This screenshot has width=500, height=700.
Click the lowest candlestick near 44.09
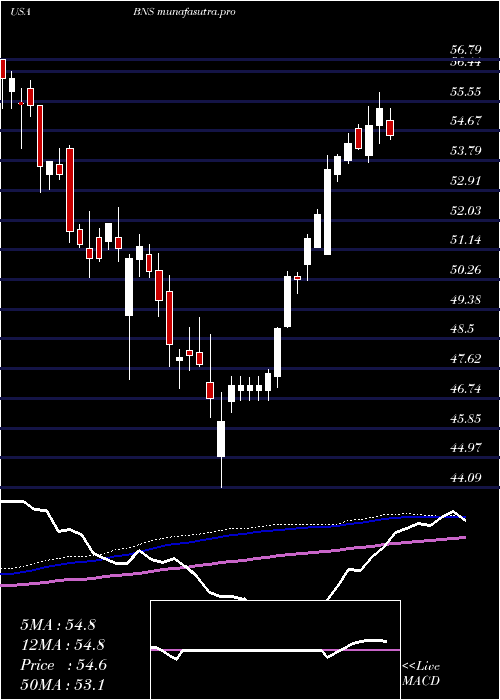click(221, 439)
